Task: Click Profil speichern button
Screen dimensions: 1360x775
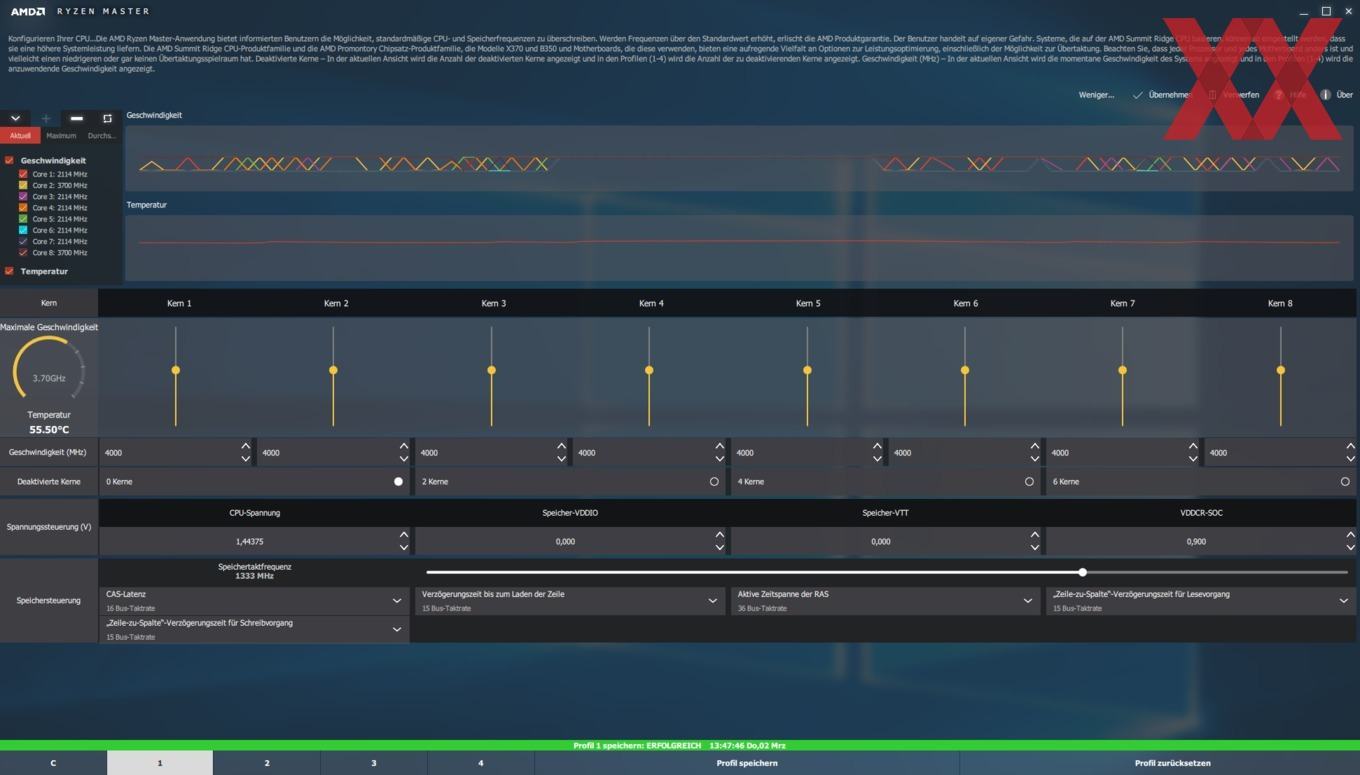Action: click(x=747, y=763)
